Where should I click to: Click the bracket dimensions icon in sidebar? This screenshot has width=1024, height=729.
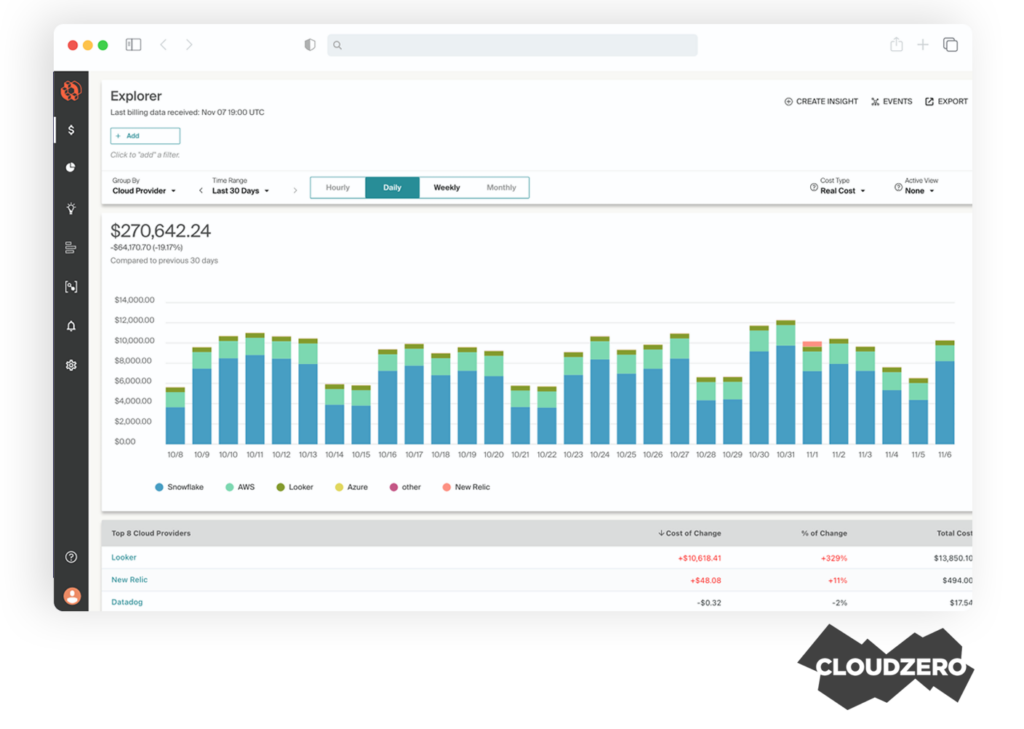[71, 287]
